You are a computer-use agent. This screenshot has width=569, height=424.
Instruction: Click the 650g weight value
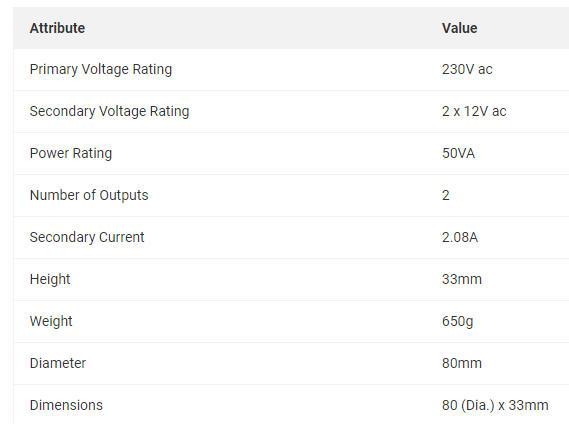[x=457, y=322]
